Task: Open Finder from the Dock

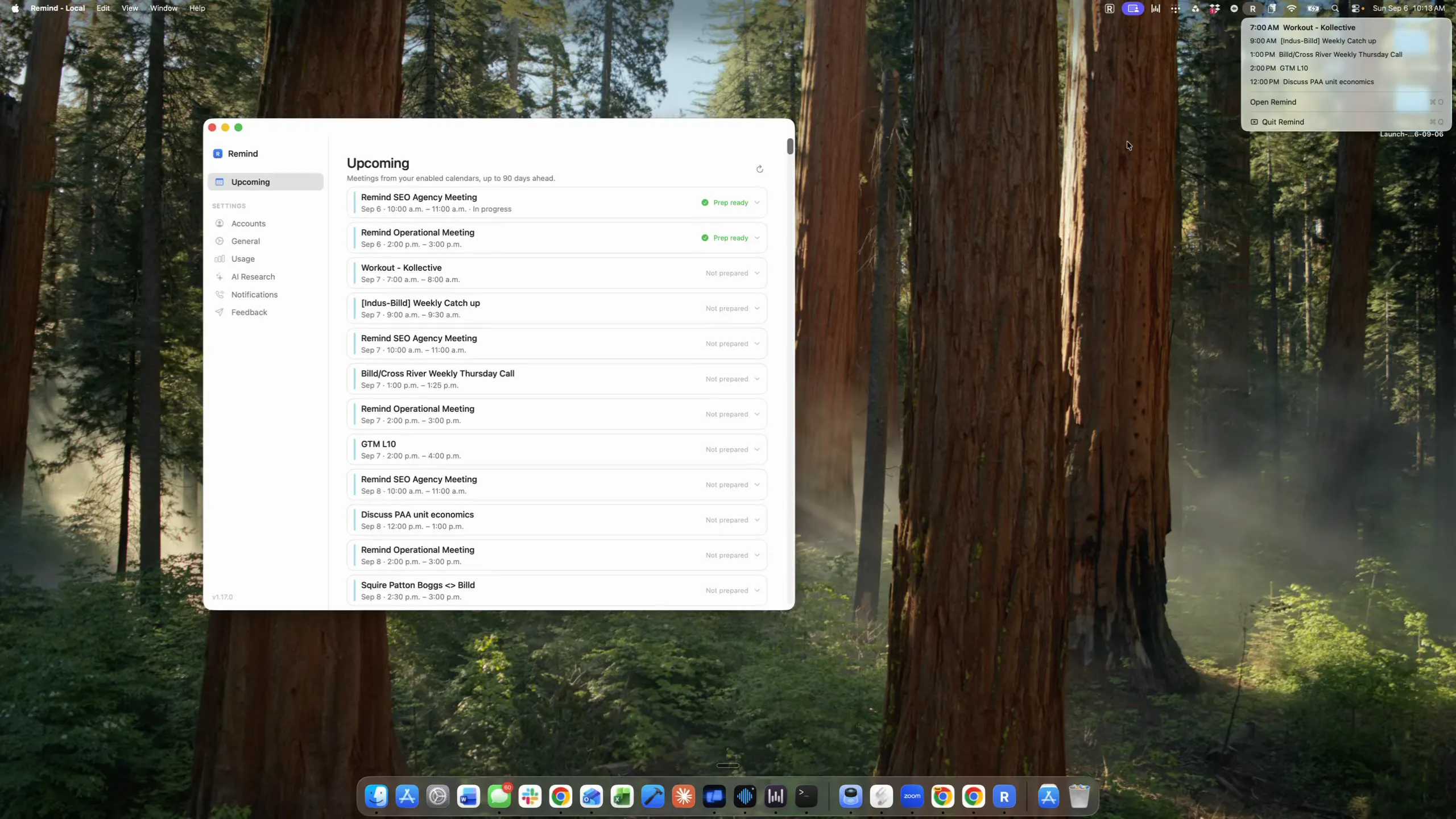Action: 377,796
